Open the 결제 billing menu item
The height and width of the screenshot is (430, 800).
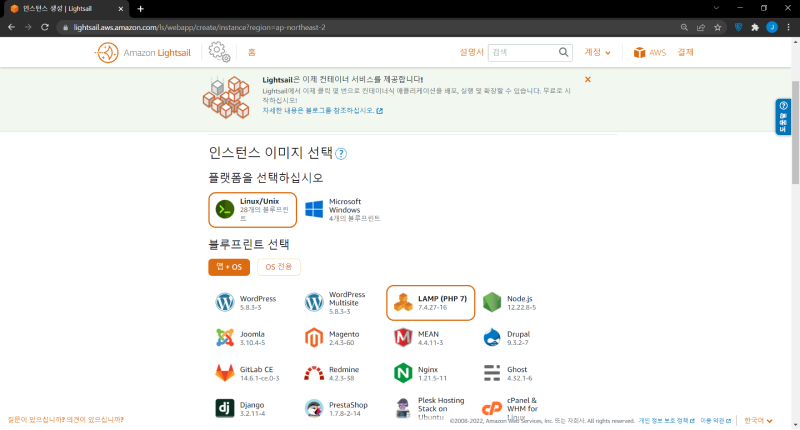coord(685,53)
